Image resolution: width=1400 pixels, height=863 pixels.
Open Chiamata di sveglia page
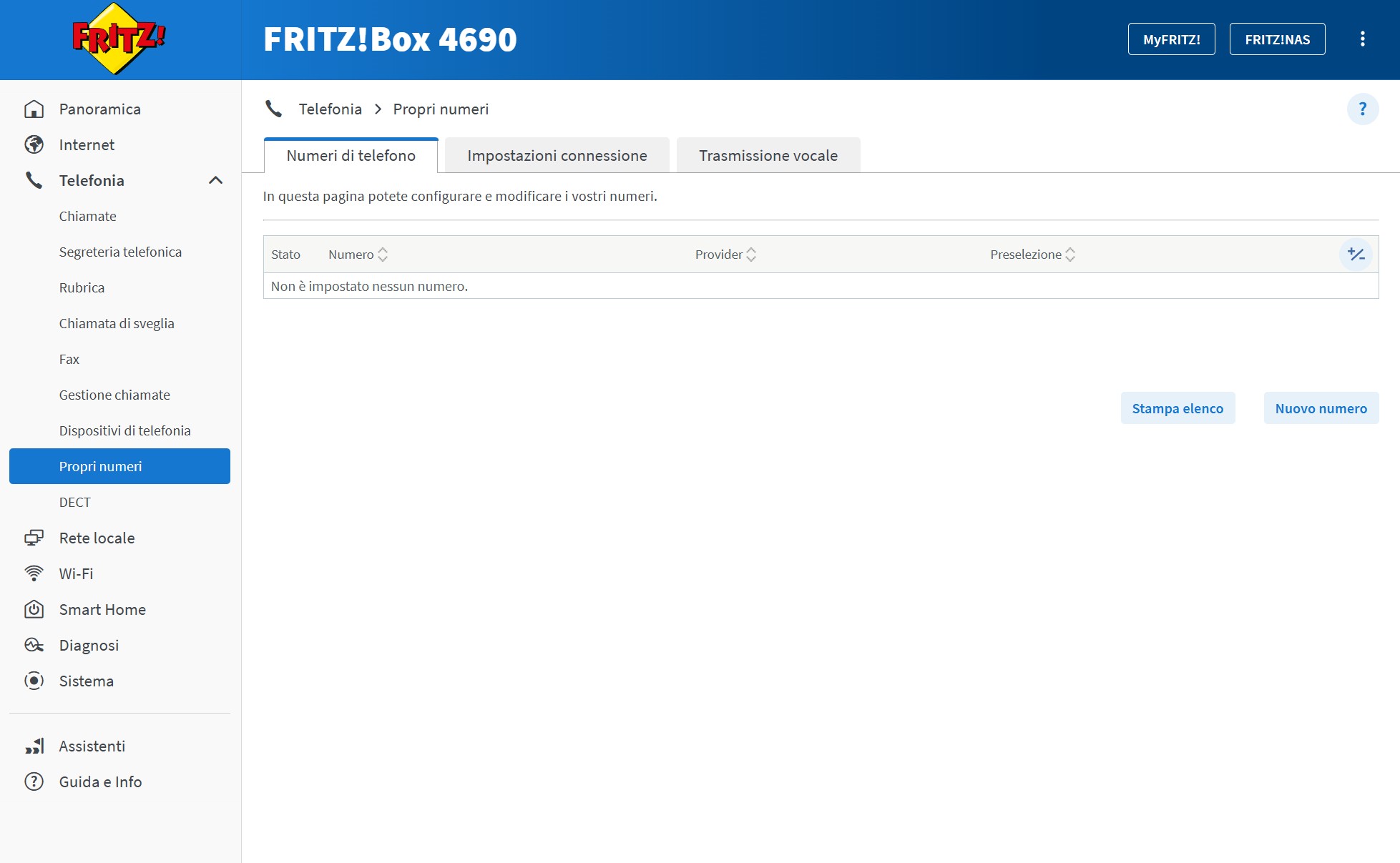117,323
